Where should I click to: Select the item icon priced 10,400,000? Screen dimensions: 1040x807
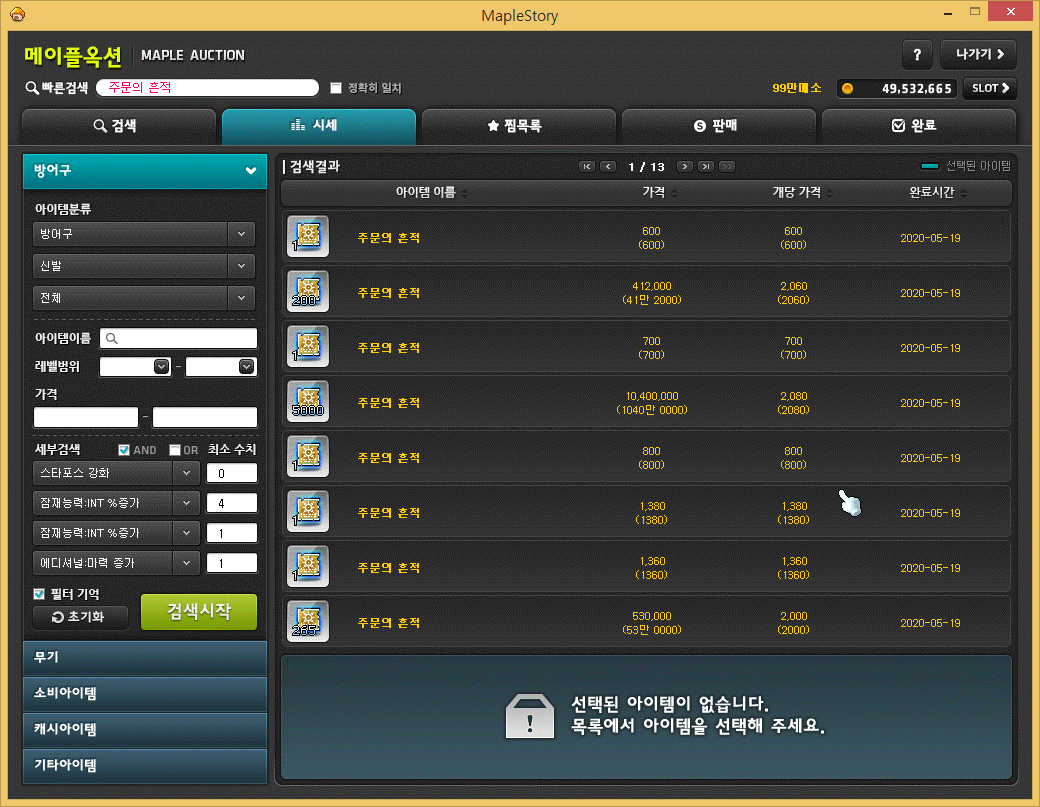[308, 402]
